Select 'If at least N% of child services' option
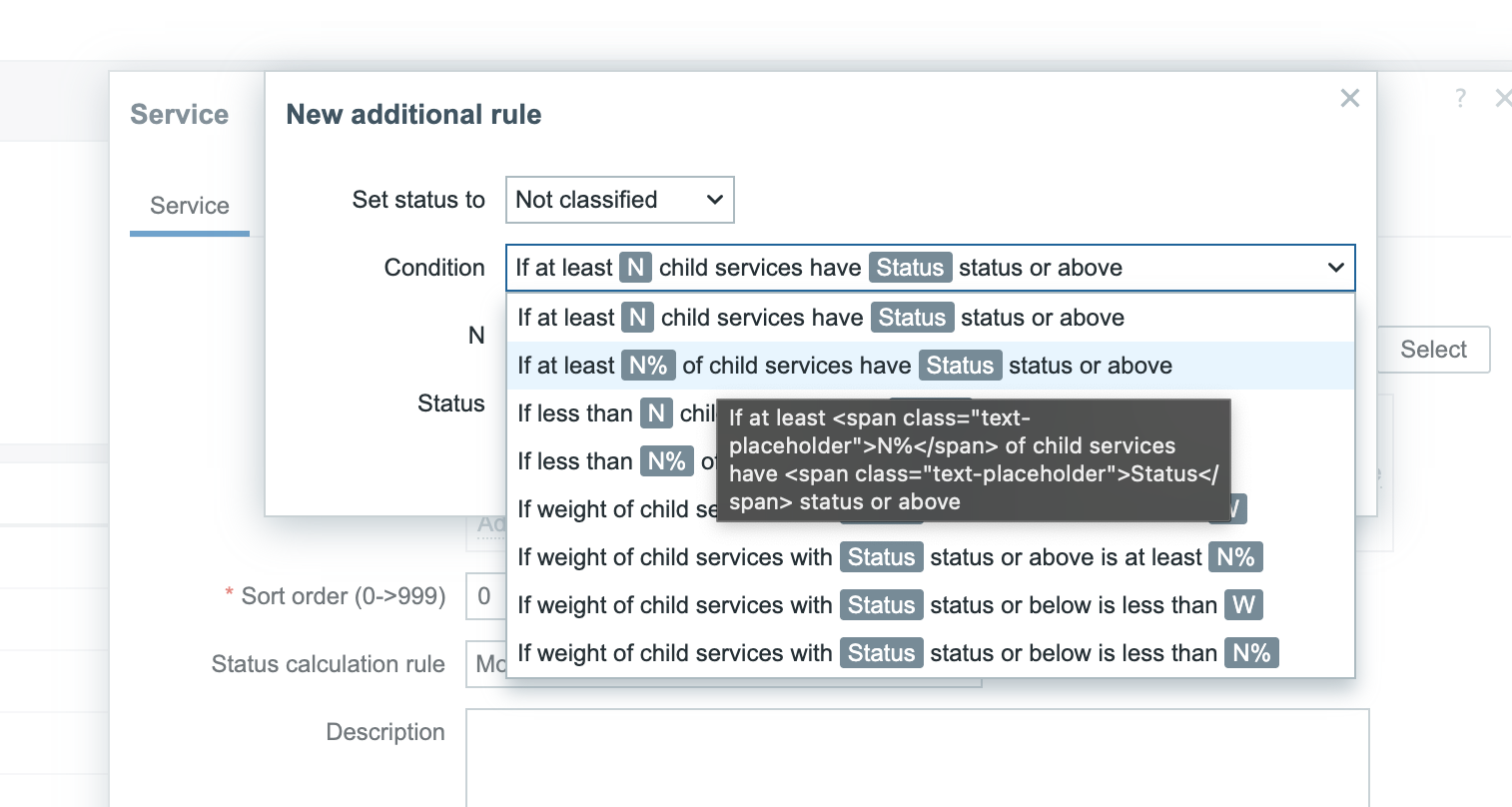The width and height of the screenshot is (1512, 807). (x=844, y=366)
